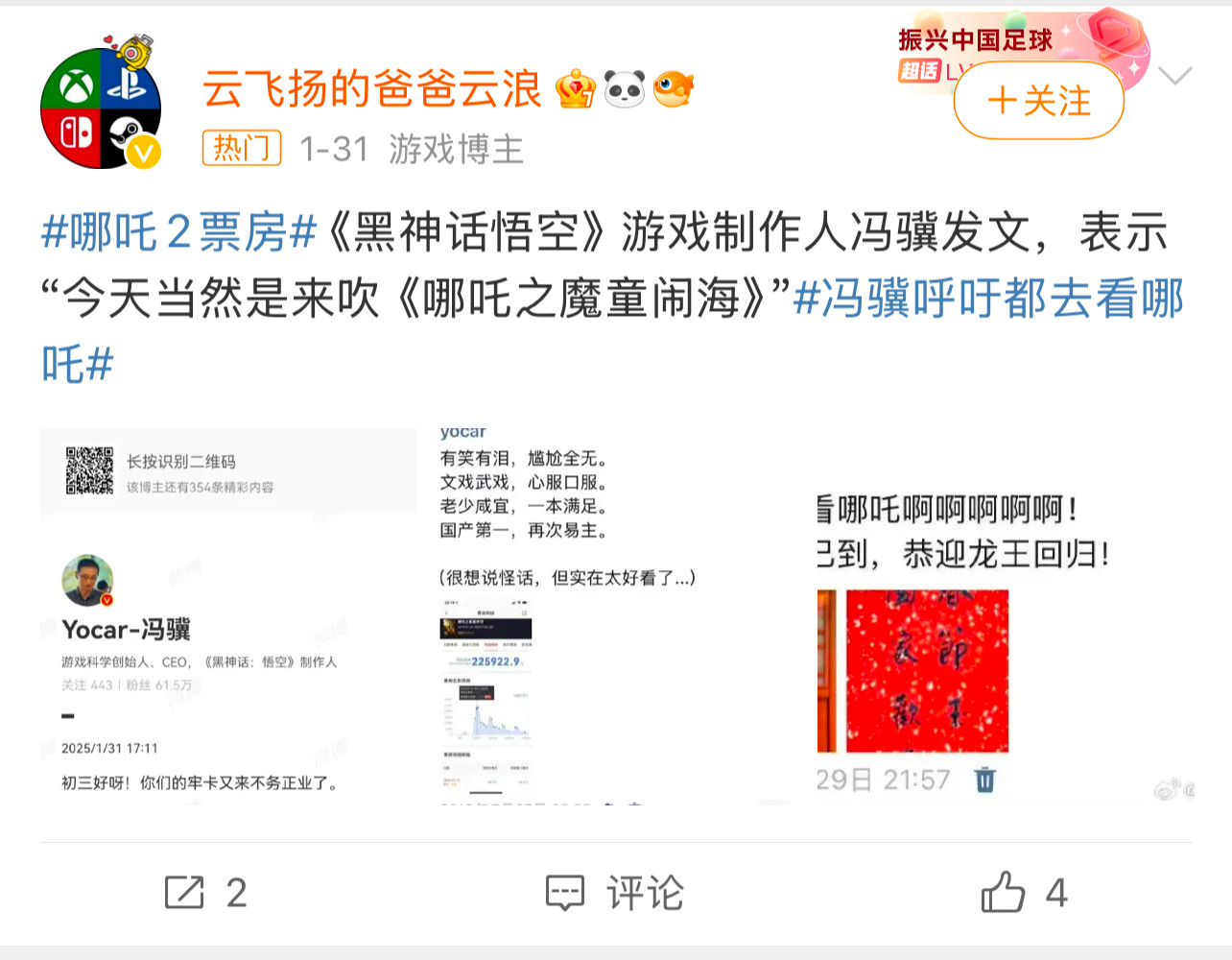Image resolution: width=1232 pixels, height=960 pixels.
Task: Click the orange fish badge icon
Action: click(x=674, y=89)
